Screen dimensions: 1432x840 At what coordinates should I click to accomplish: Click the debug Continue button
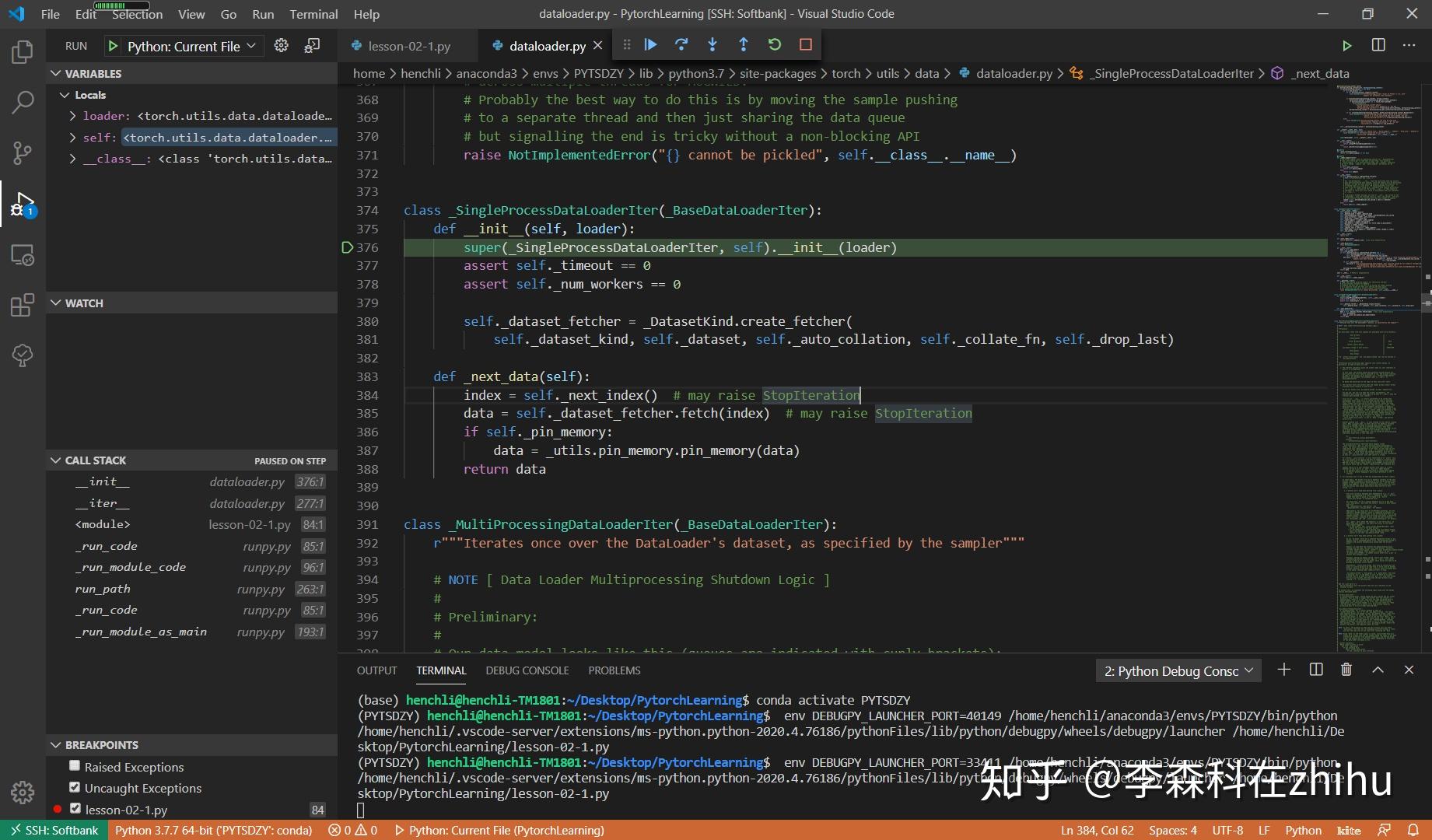650,45
